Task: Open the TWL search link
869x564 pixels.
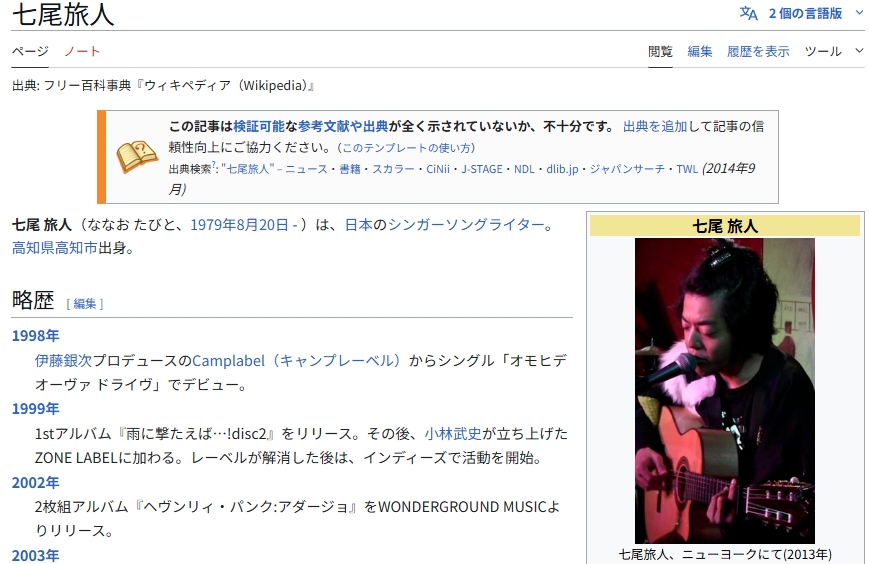Action: (687, 169)
